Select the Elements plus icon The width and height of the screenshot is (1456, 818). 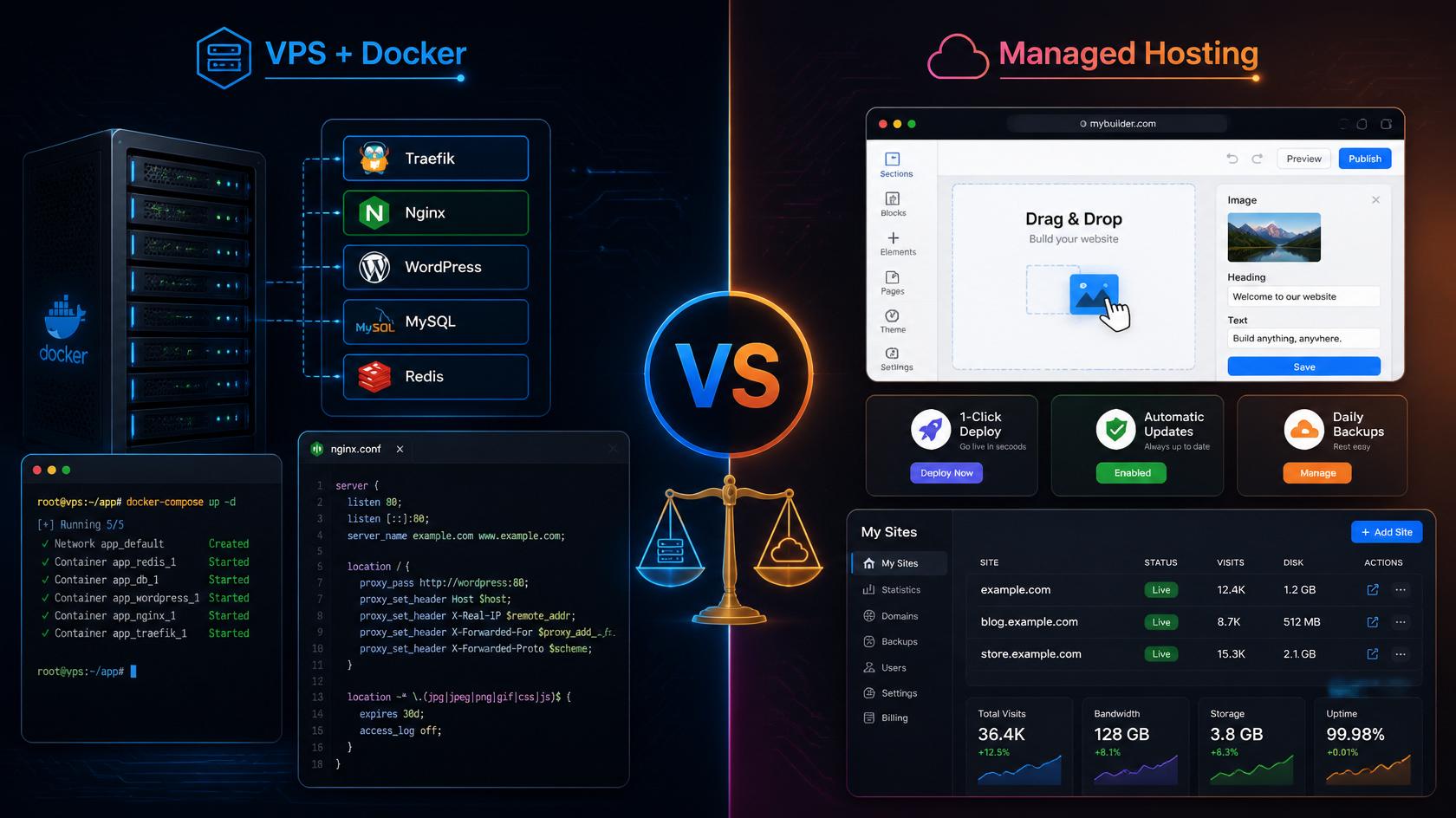pyautogui.click(x=893, y=237)
